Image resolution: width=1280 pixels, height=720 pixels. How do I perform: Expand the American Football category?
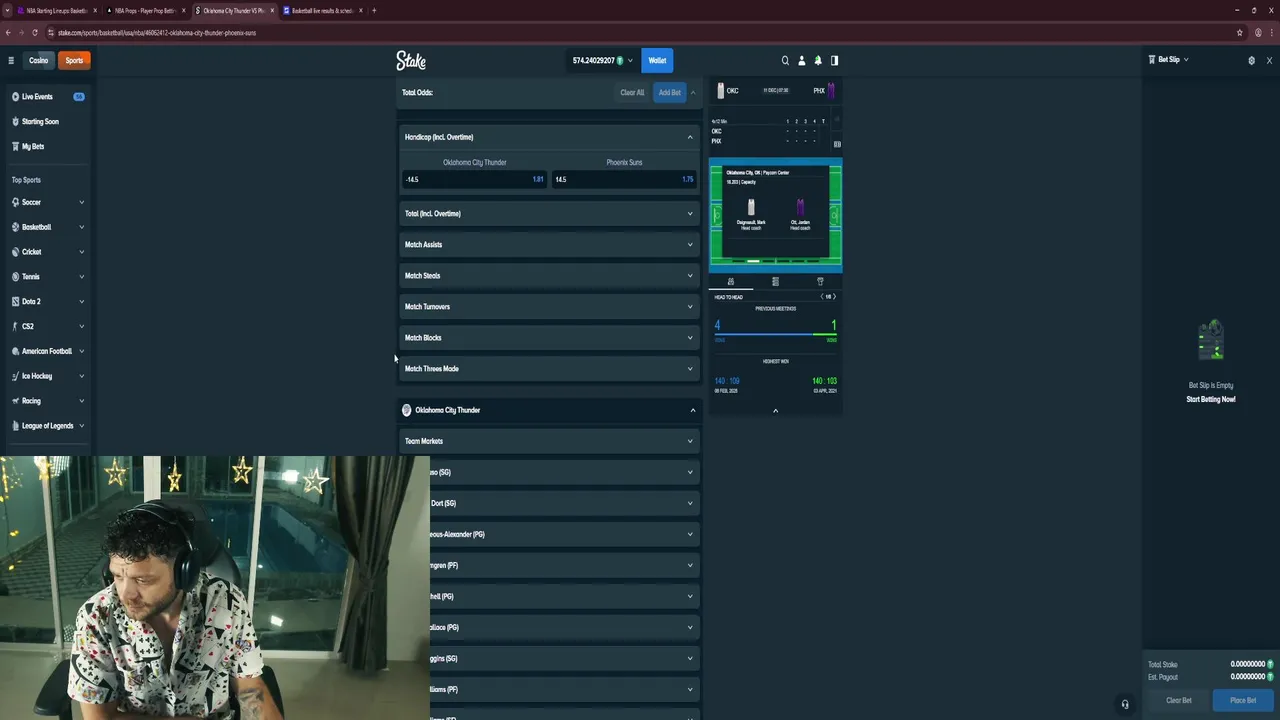47,351
